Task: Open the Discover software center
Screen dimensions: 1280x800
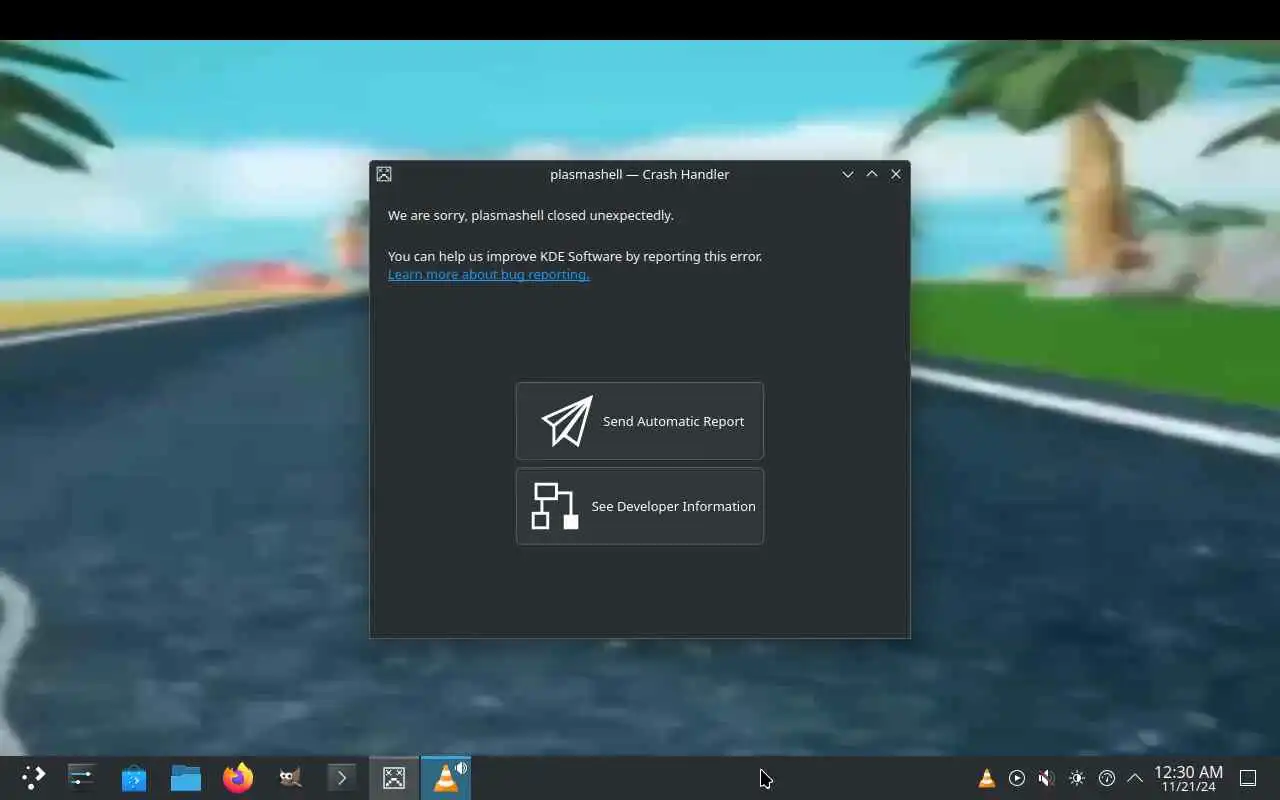Action: 134,778
